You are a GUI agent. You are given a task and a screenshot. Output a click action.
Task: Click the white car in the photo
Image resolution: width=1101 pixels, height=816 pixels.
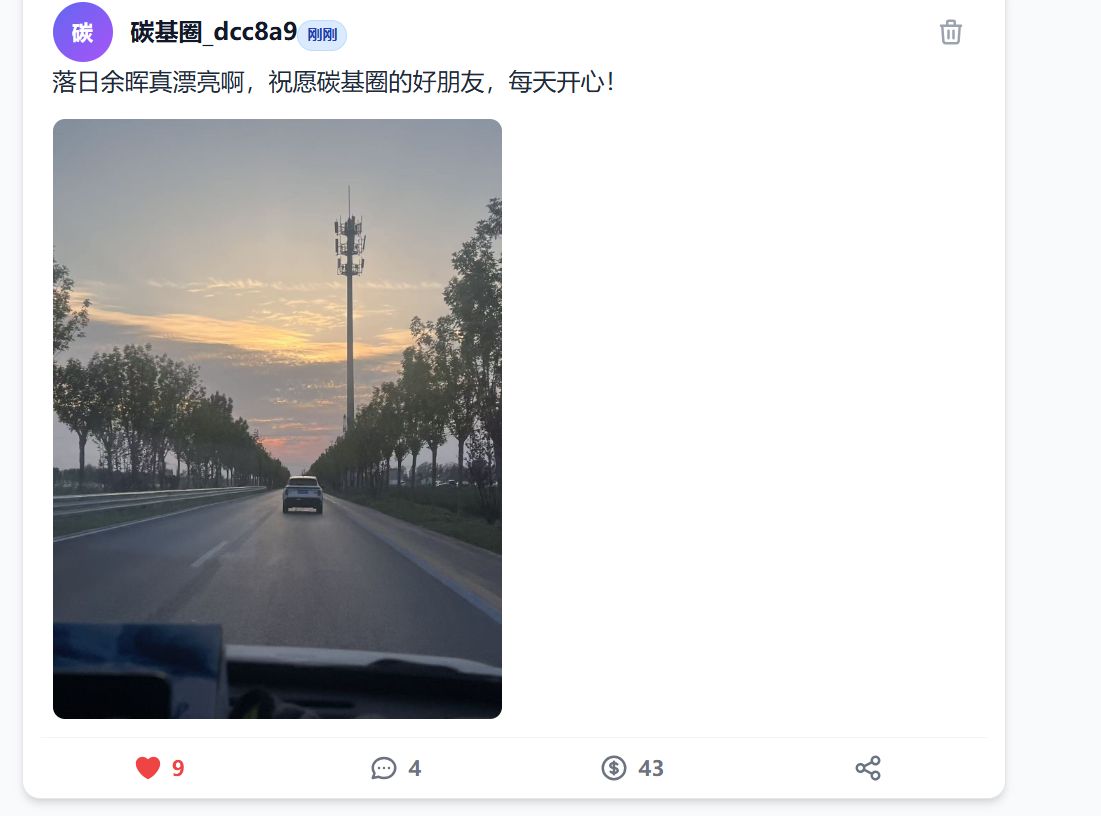click(303, 494)
